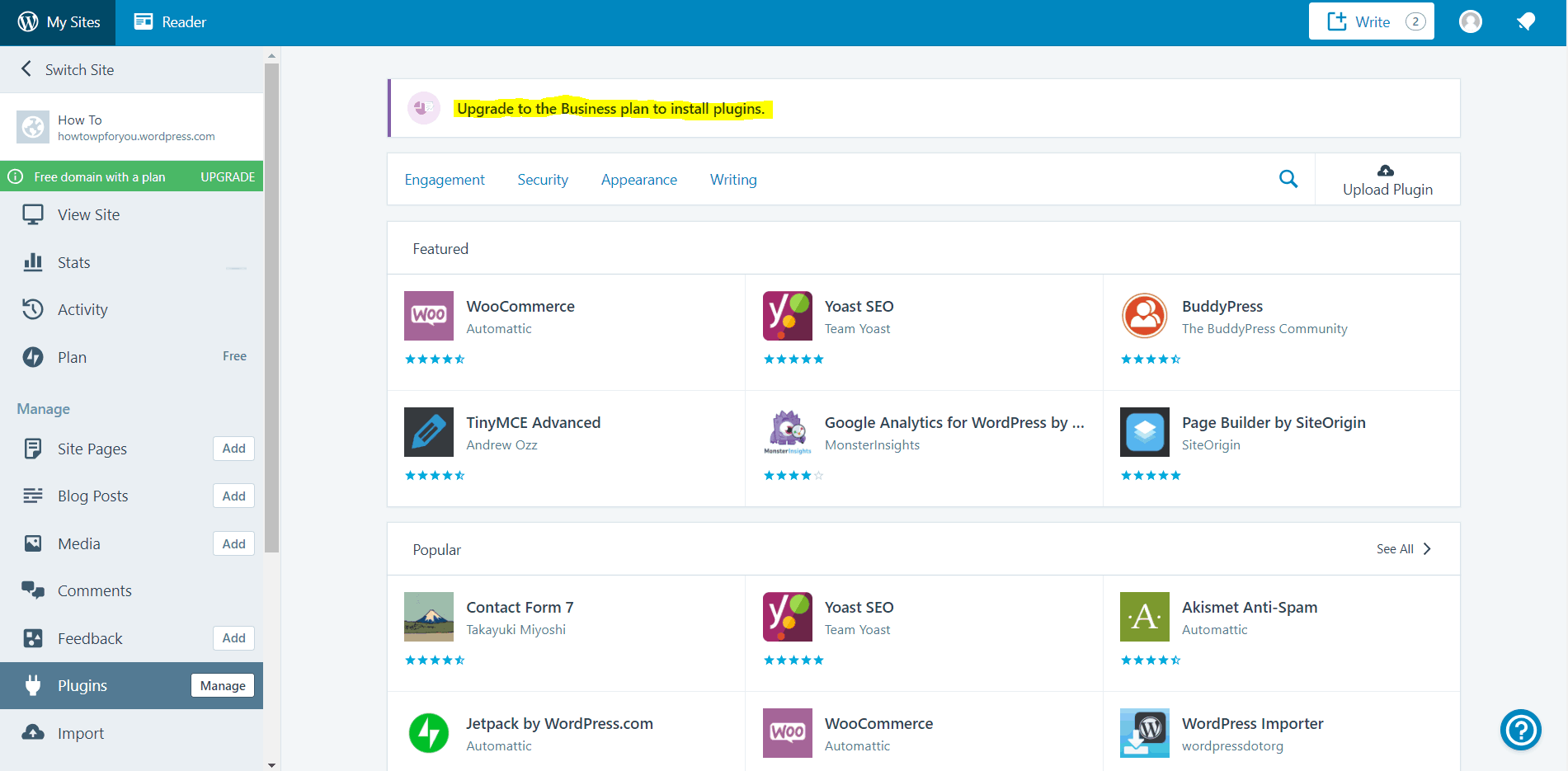The image size is (1568, 771).
Task: Add a new Blog Post
Action: point(234,496)
